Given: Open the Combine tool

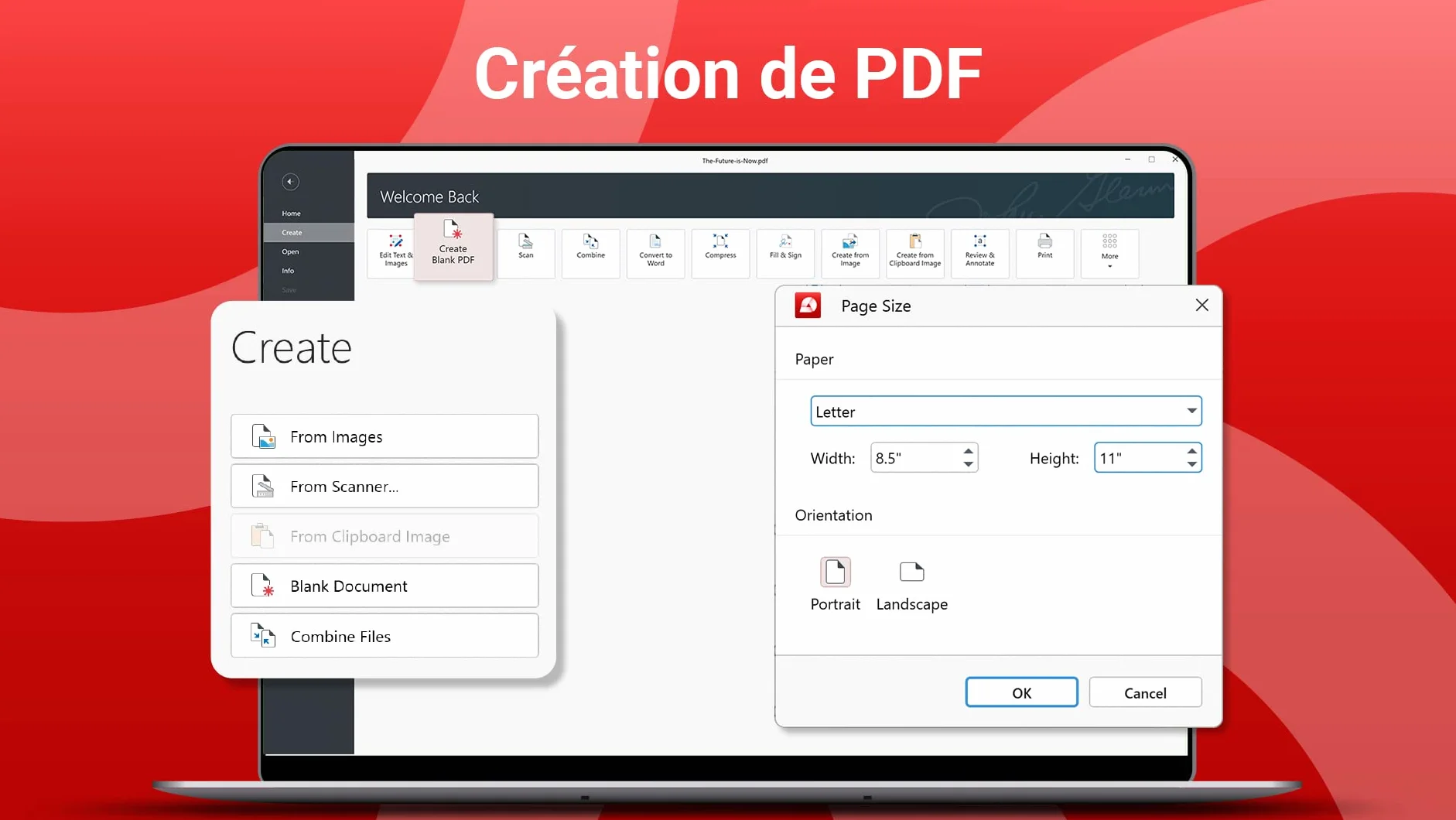Looking at the screenshot, I should 591,253.
